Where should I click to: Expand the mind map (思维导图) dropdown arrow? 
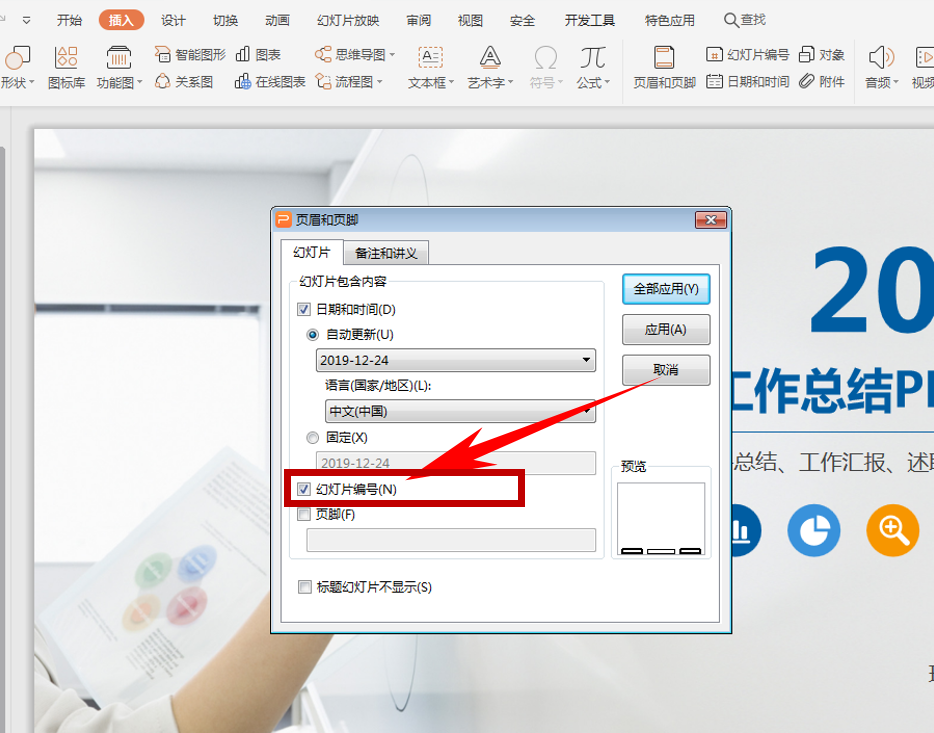coord(392,55)
